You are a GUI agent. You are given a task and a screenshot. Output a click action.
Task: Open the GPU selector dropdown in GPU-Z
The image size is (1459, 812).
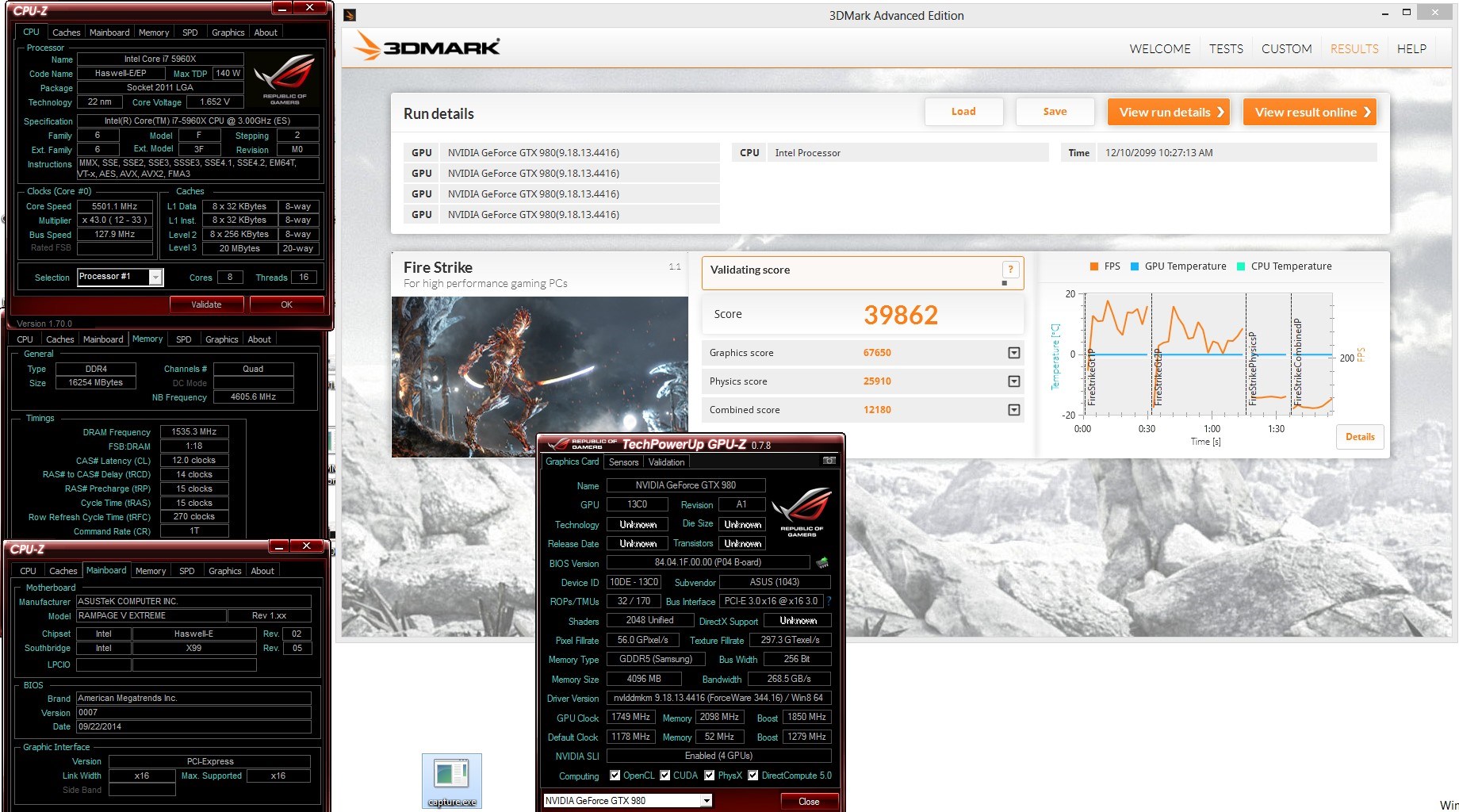[x=706, y=801]
